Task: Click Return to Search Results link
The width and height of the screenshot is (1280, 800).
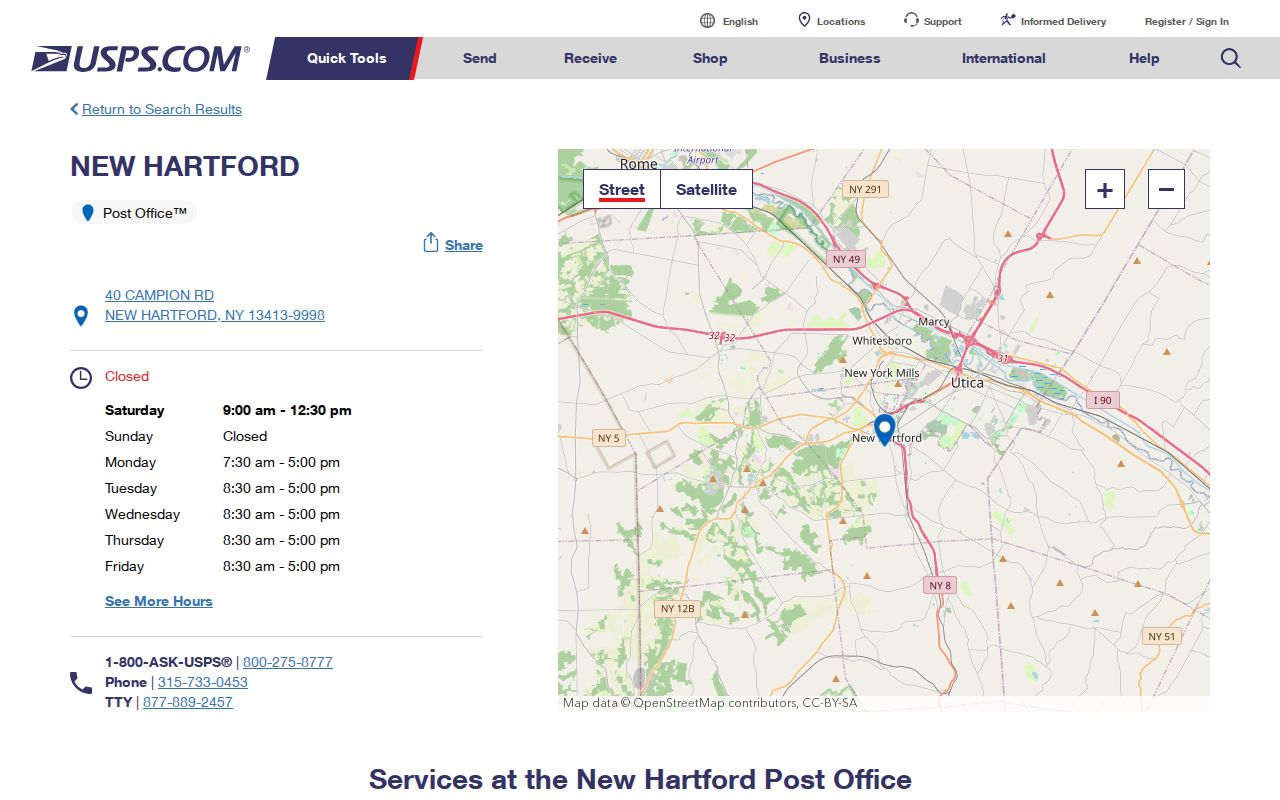Action: (162, 109)
